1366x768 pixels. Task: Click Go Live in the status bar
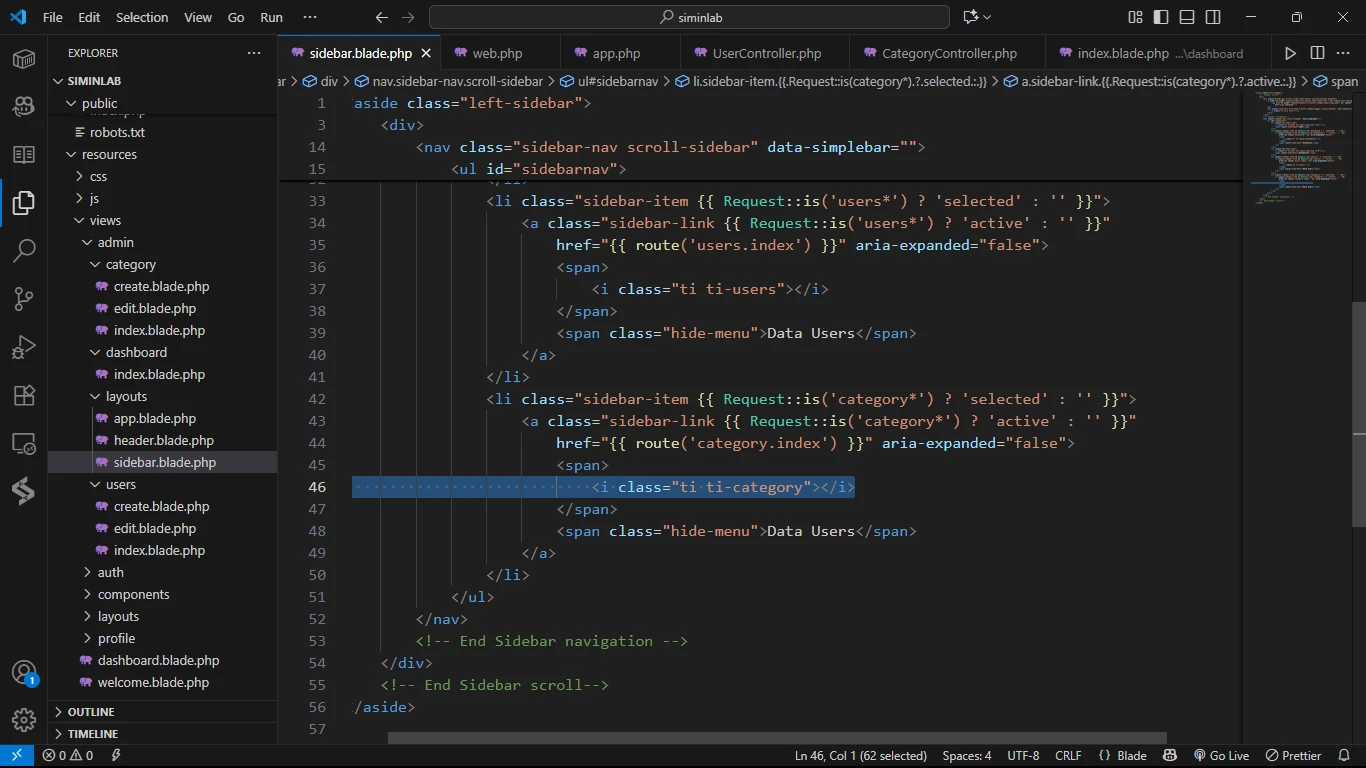1221,756
